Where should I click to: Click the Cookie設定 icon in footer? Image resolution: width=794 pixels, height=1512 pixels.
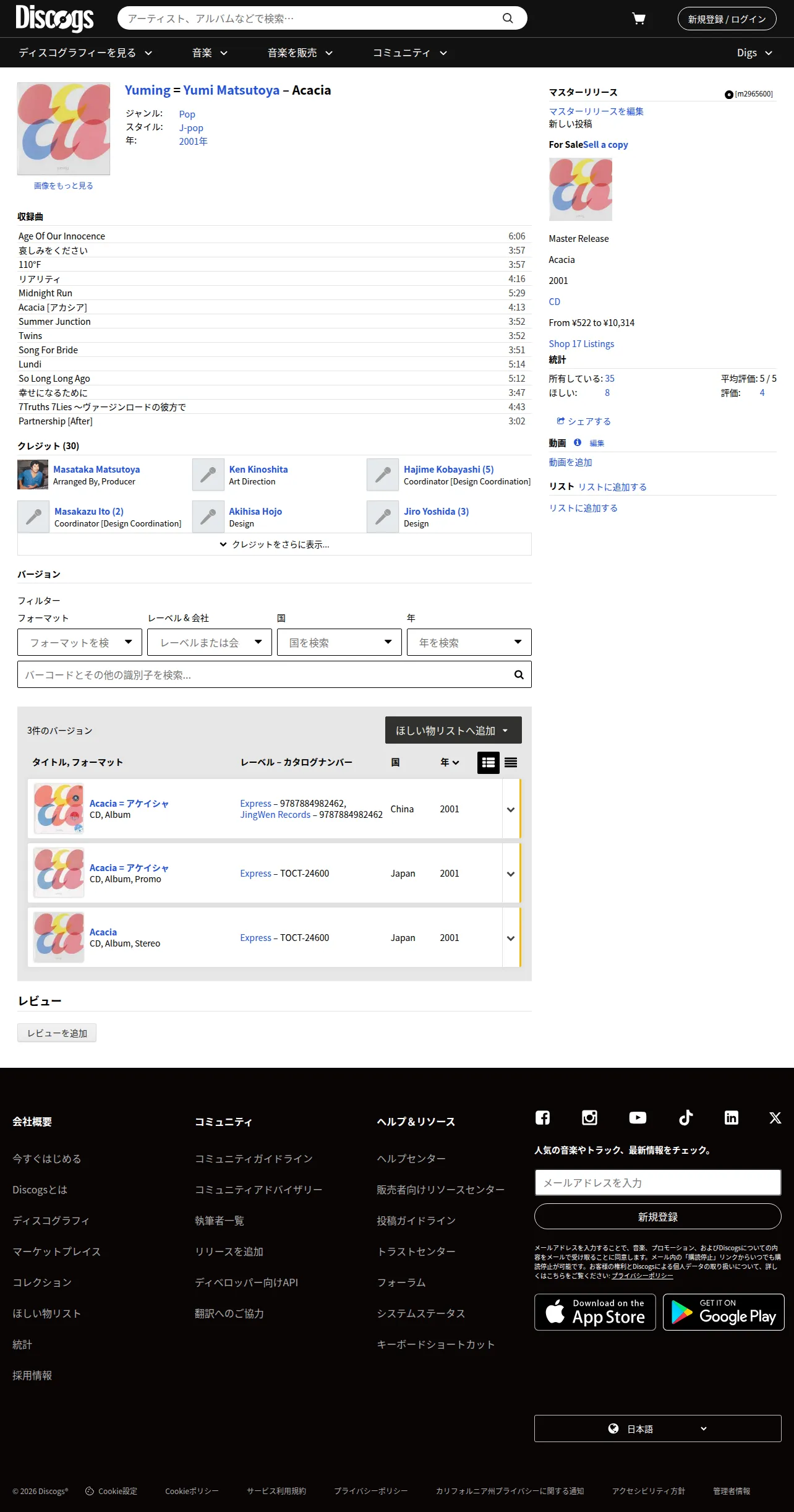pos(90,1491)
